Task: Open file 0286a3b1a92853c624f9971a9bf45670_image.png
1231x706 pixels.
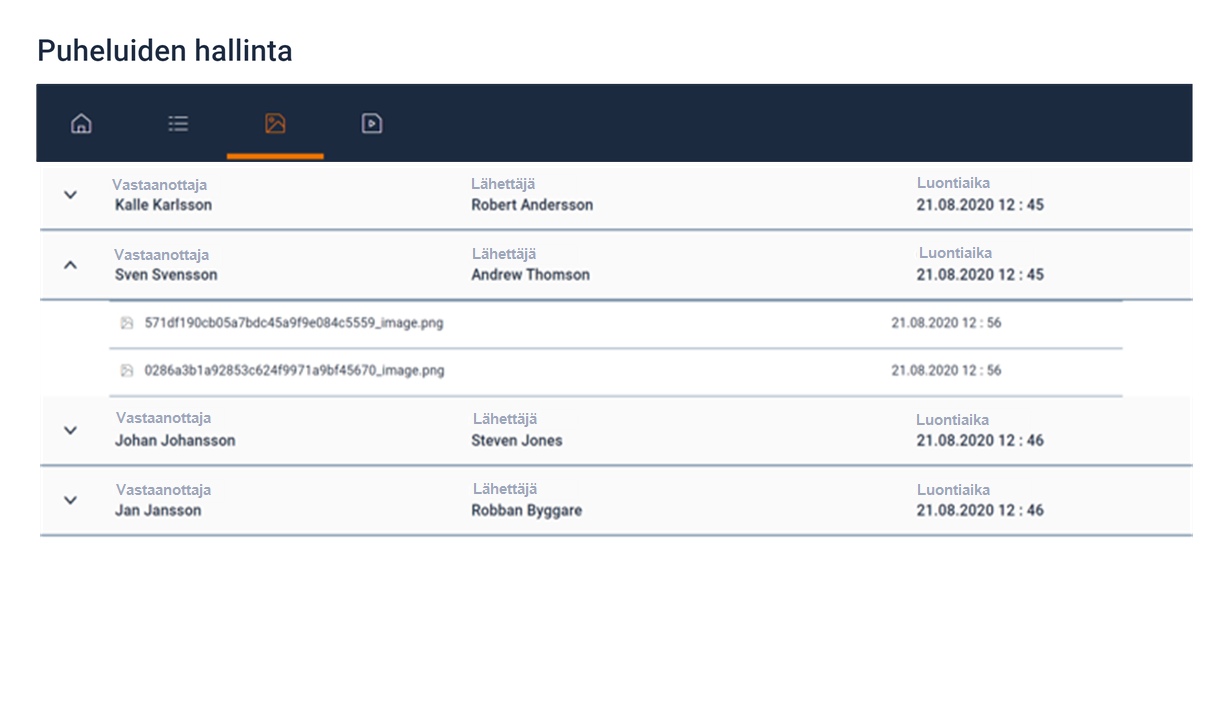Action: coord(294,371)
